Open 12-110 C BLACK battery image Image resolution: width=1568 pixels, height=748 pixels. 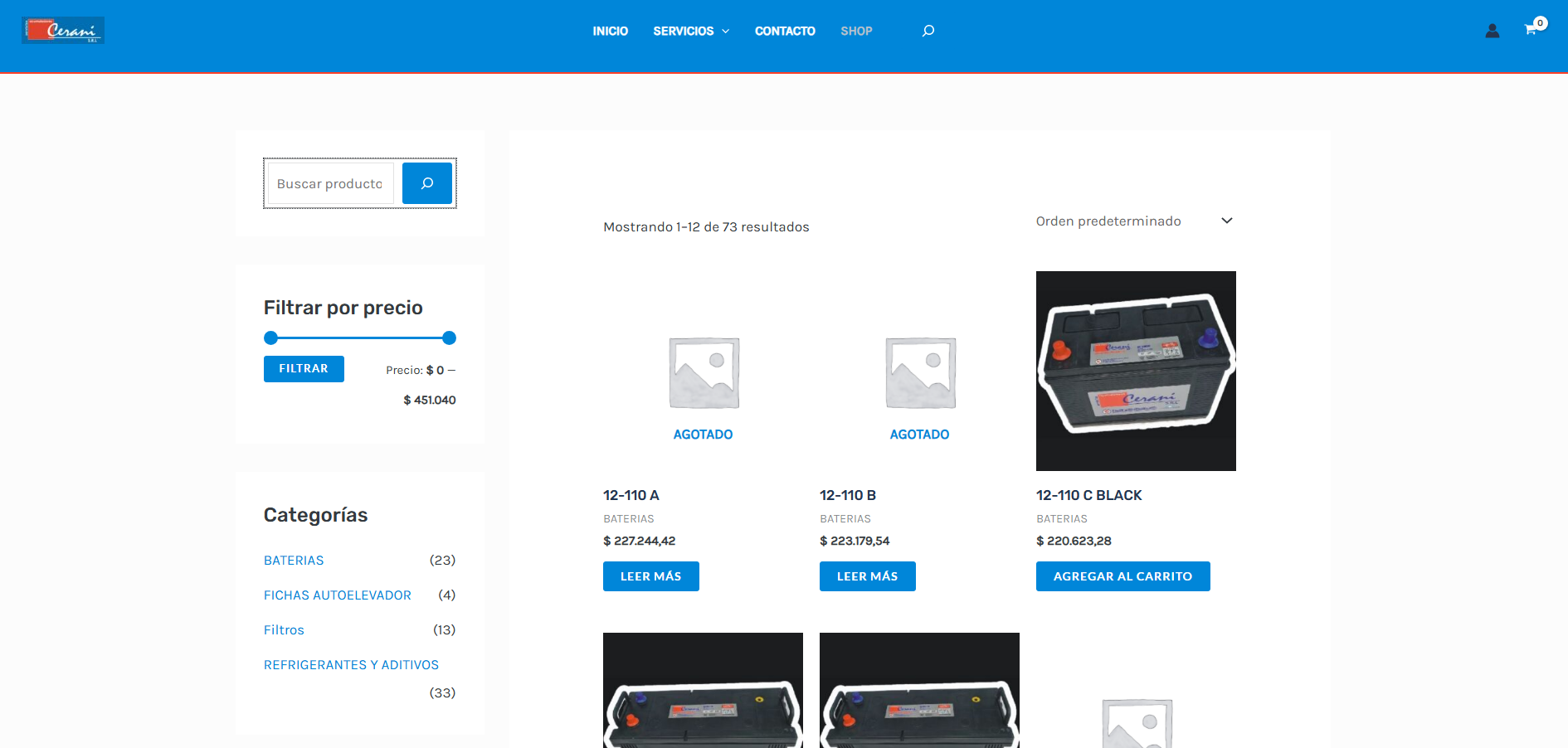[1135, 371]
